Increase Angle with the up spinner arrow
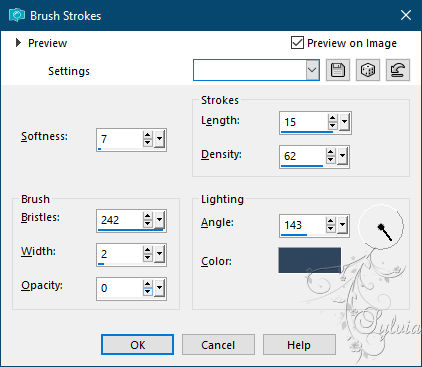The height and width of the screenshot is (367, 422). [x=330, y=221]
